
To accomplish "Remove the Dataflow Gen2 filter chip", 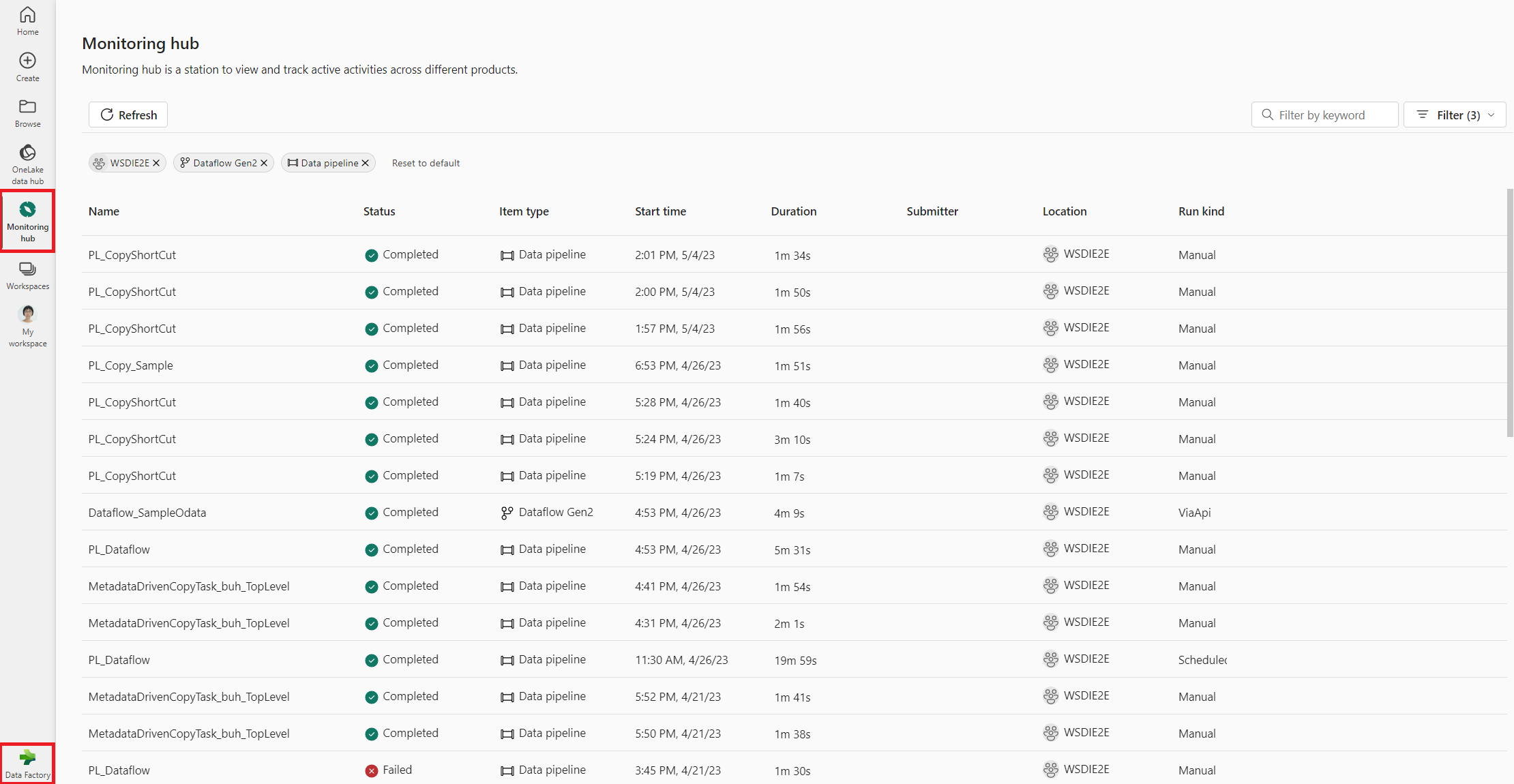I will coord(264,163).
